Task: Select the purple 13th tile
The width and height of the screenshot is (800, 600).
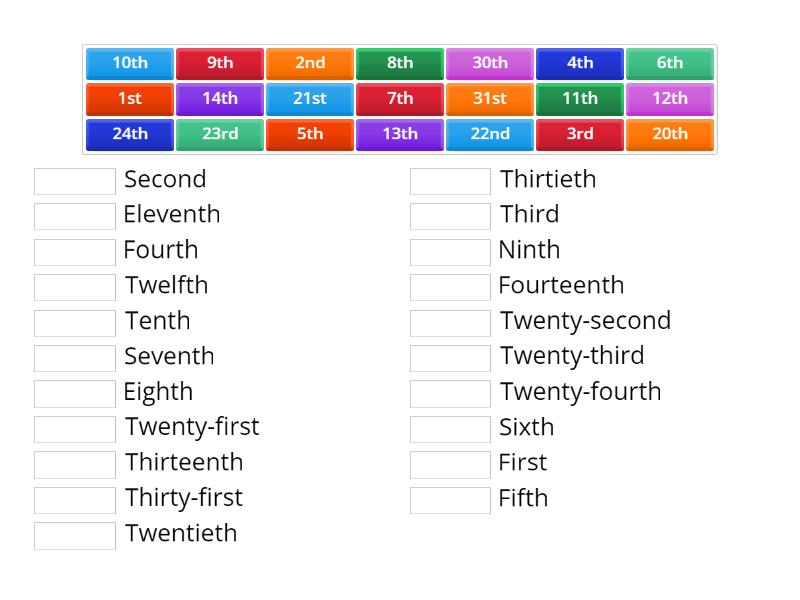Action: [400, 134]
